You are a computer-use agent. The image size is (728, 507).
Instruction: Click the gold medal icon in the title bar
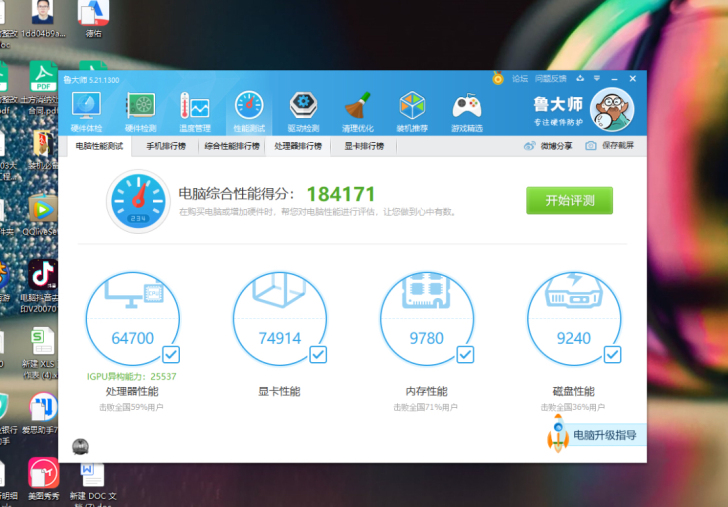(x=498, y=78)
